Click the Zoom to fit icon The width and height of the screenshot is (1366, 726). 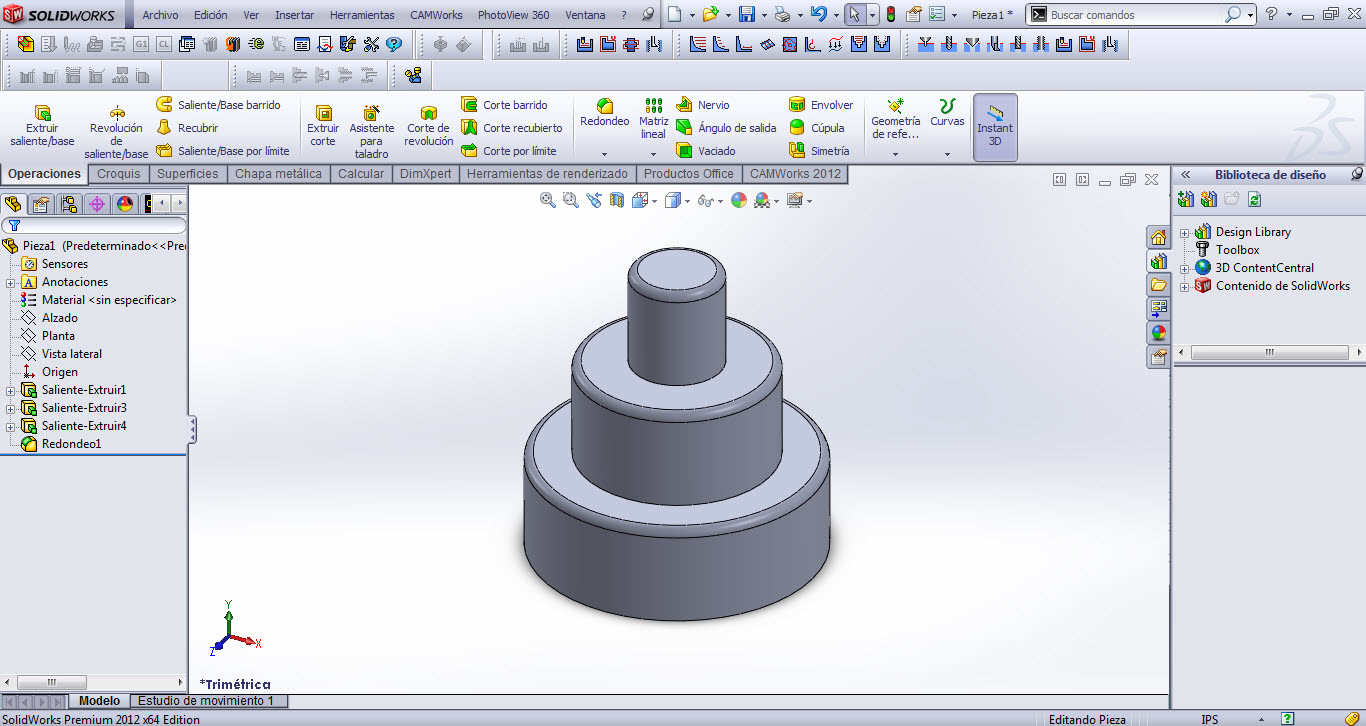point(547,199)
